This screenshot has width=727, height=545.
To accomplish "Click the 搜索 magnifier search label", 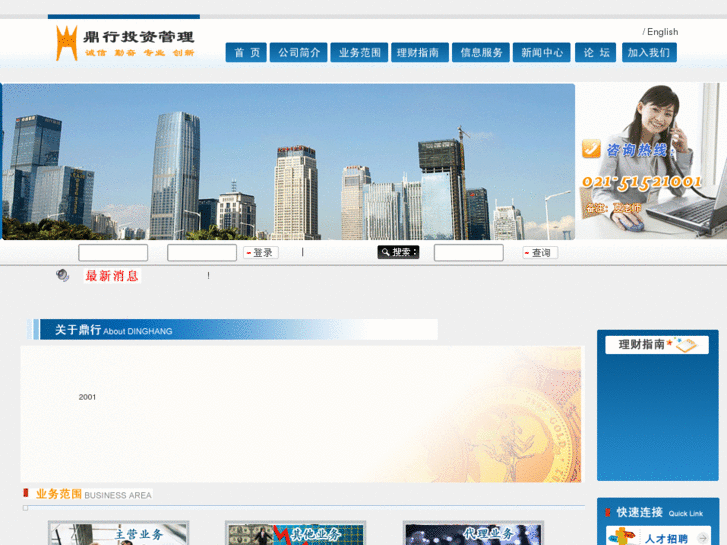I will coord(398,252).
